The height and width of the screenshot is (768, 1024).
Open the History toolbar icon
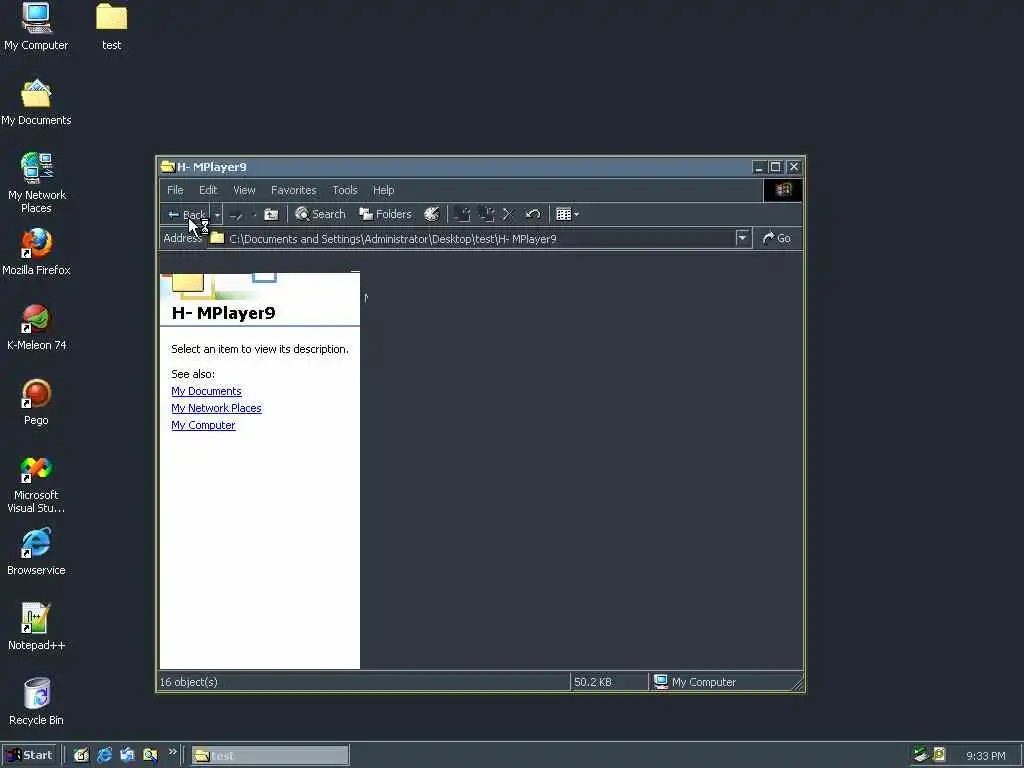coord(432,214)
